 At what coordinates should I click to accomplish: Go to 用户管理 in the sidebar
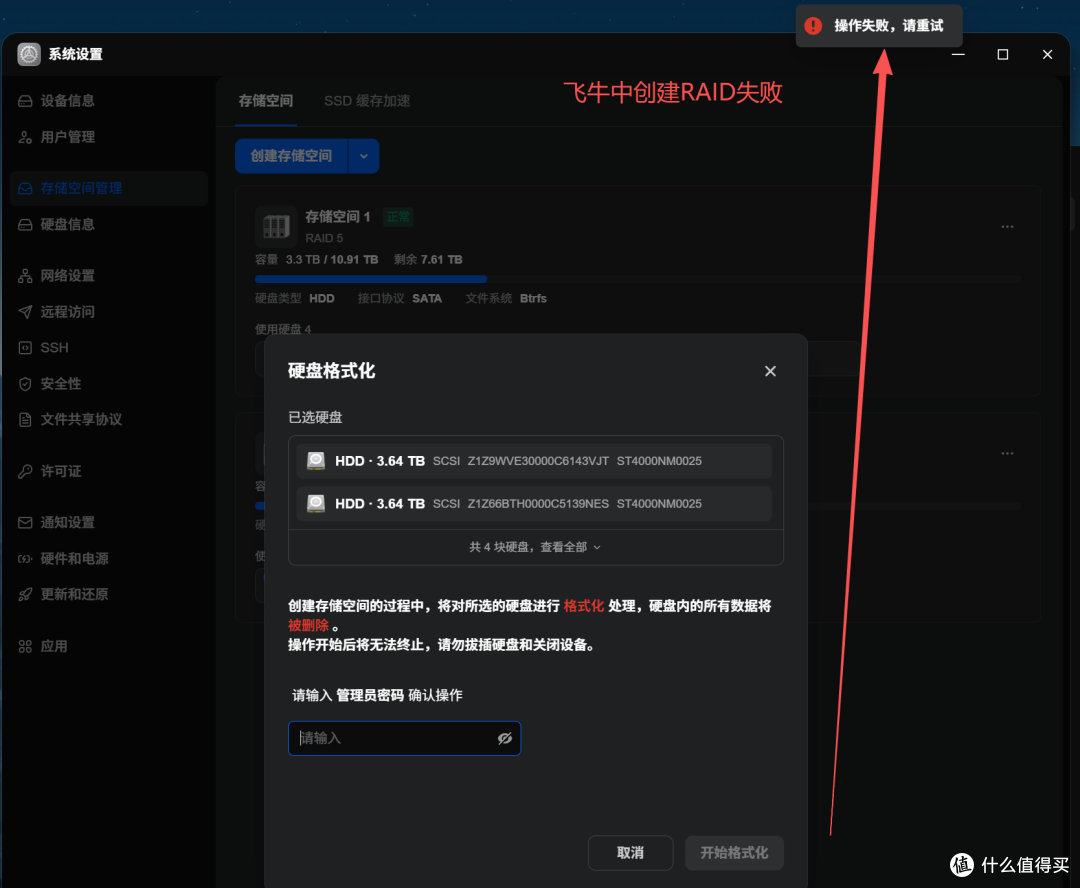tap(67, 137)
